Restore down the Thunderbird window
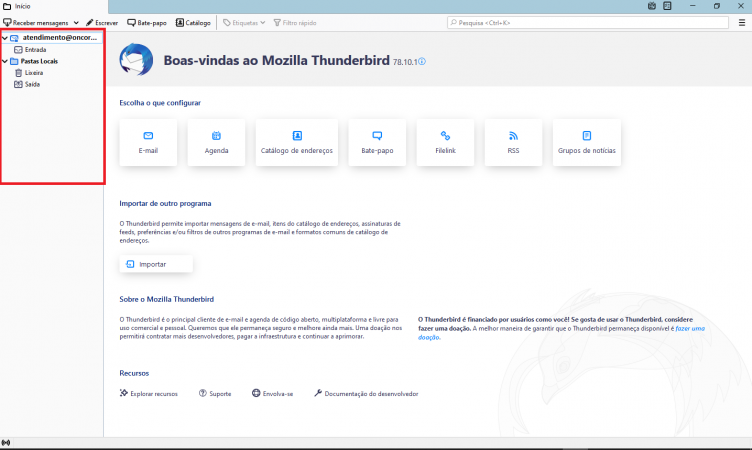The image size is (752, 450). [x=717, y=6]
